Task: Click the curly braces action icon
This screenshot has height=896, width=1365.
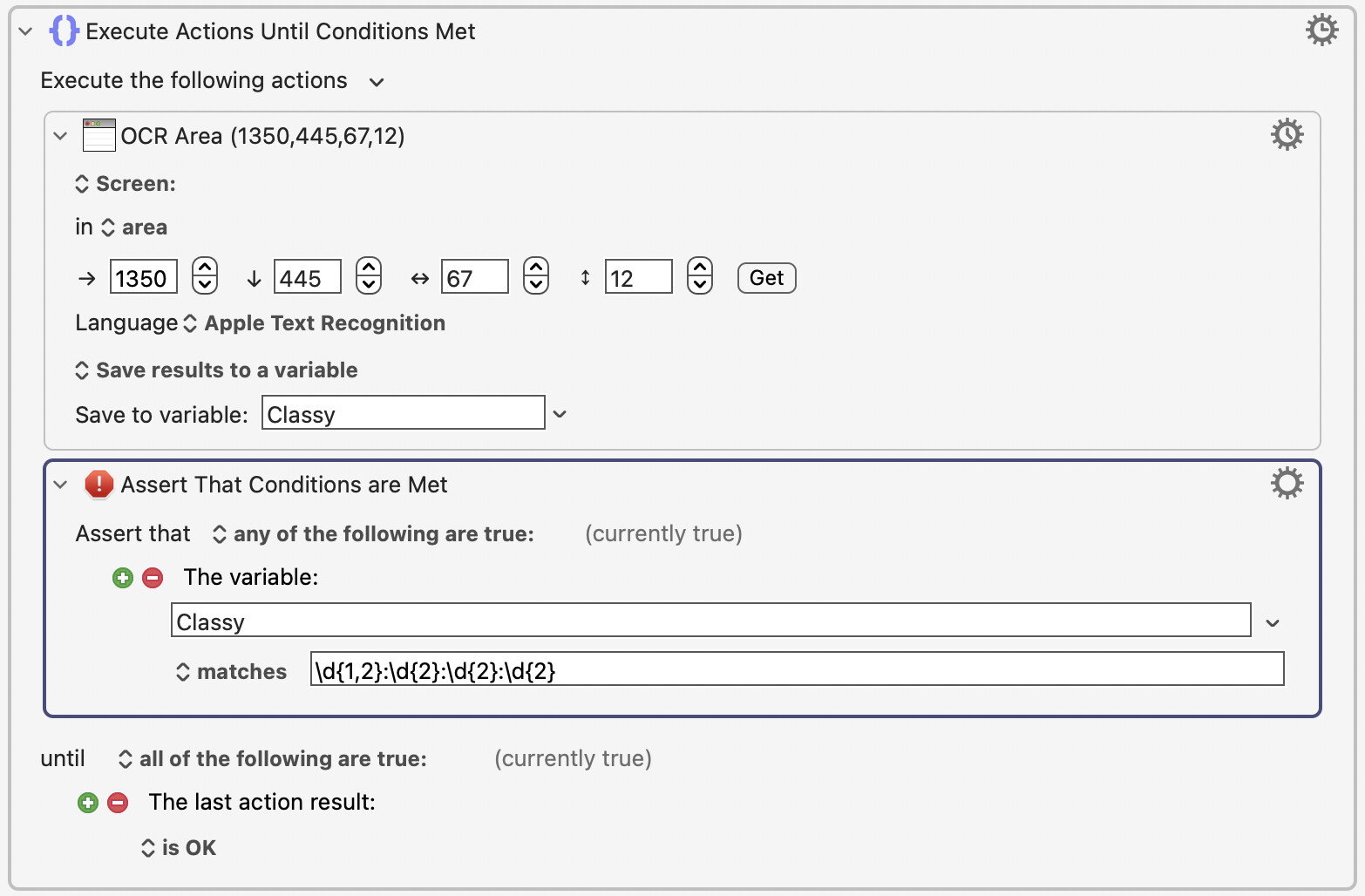Action: coord(64,31)
